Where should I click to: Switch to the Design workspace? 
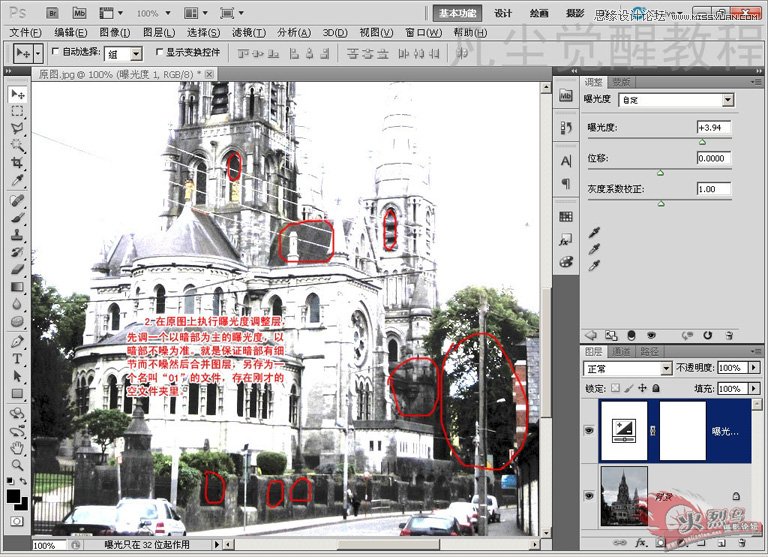click(503, 13)
